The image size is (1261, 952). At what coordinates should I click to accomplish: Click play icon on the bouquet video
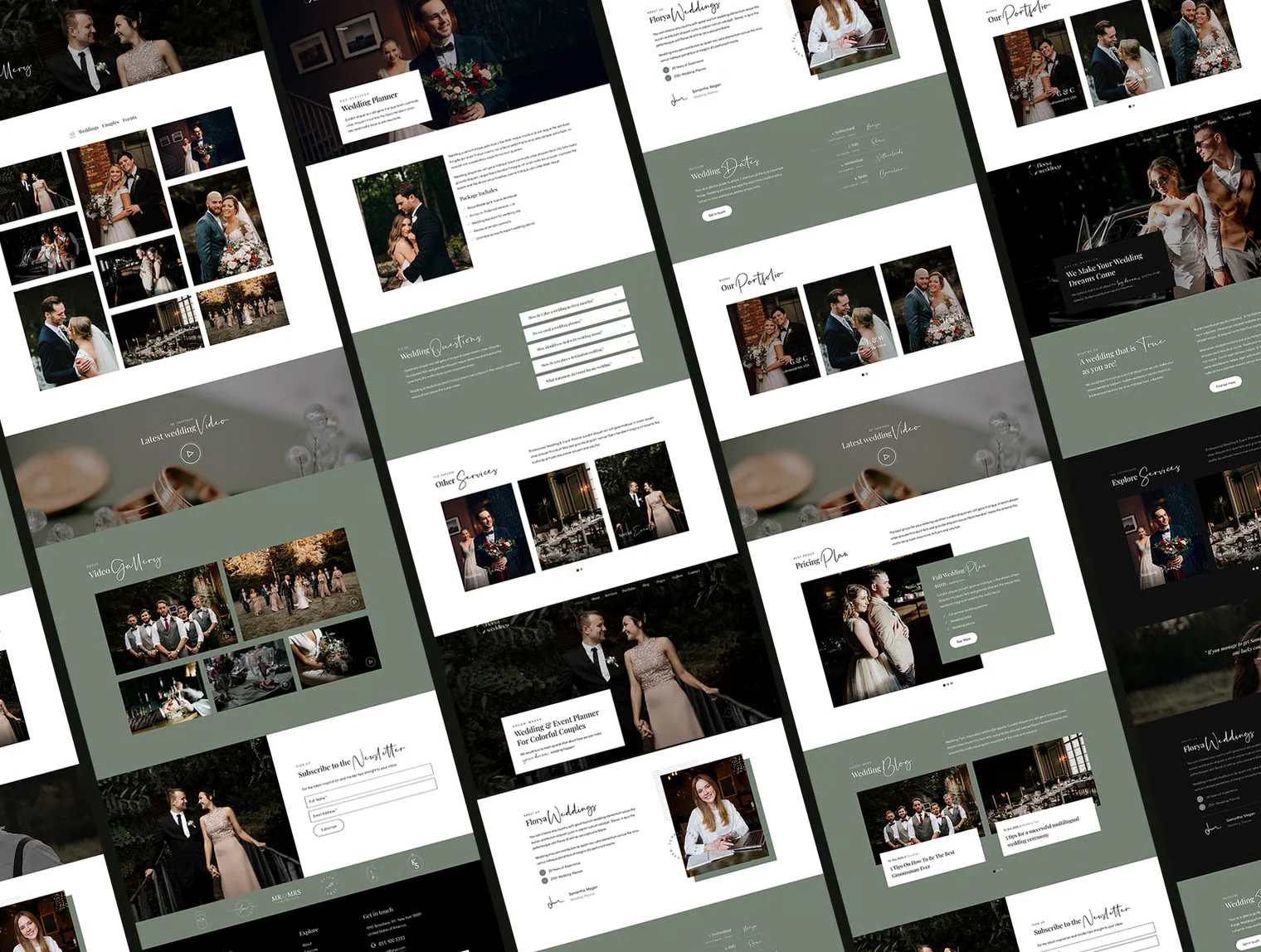[x=370, y=661]
